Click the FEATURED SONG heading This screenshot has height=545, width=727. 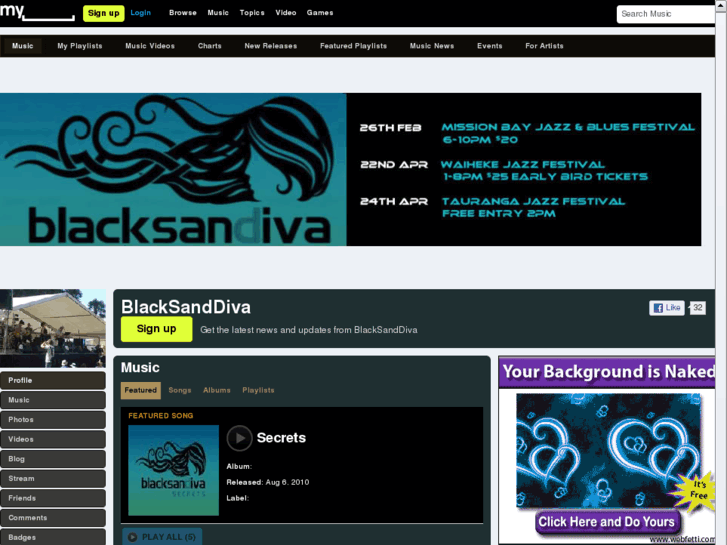(x=160, y=416)
